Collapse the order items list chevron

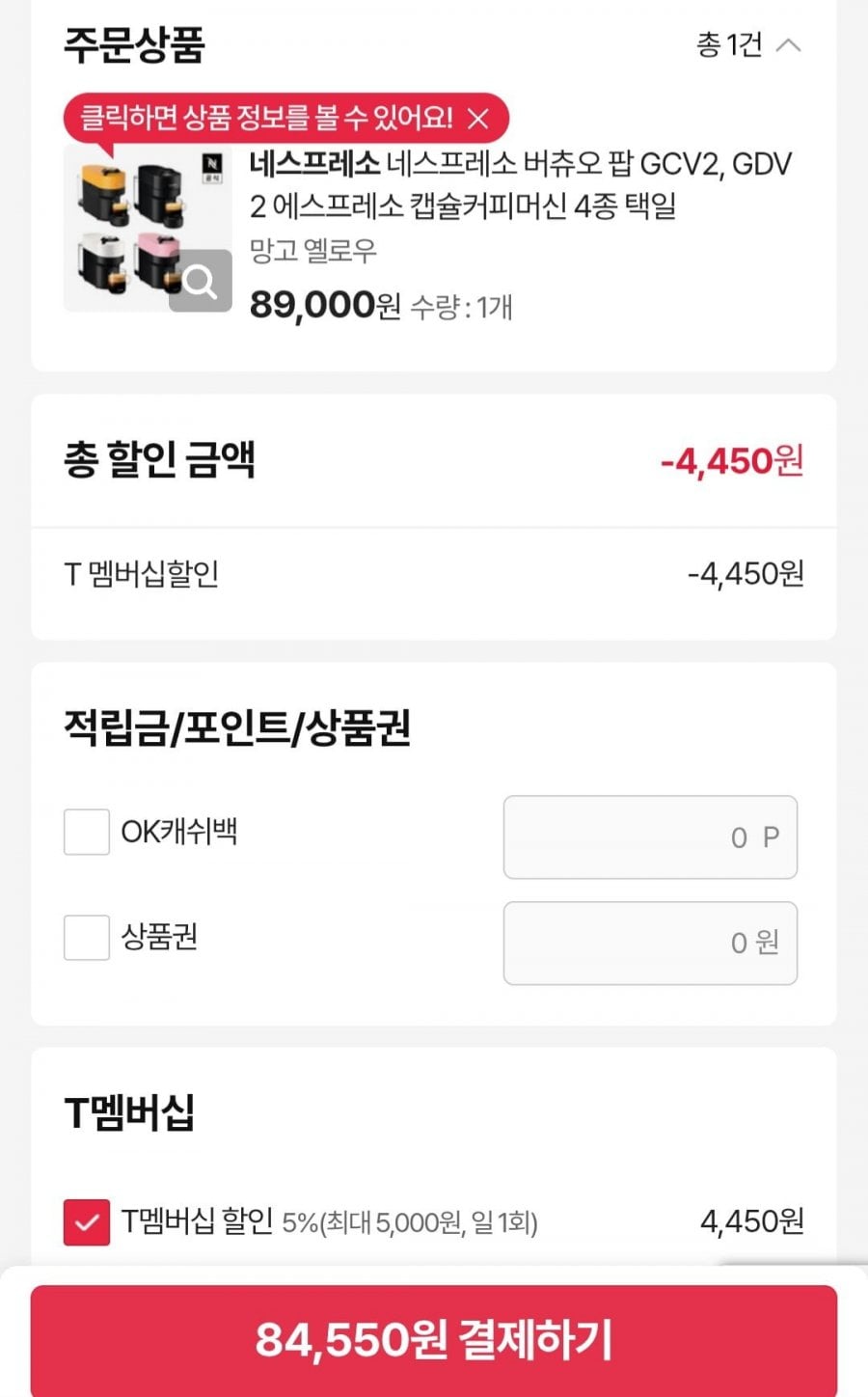pos(788,44)
